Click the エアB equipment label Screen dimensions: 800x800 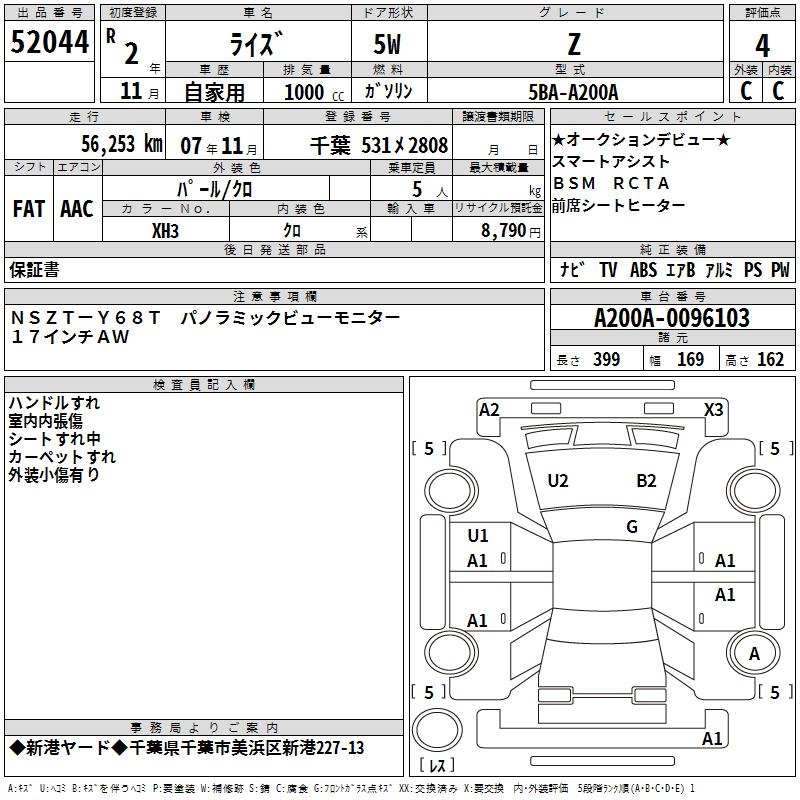point(681,269)
